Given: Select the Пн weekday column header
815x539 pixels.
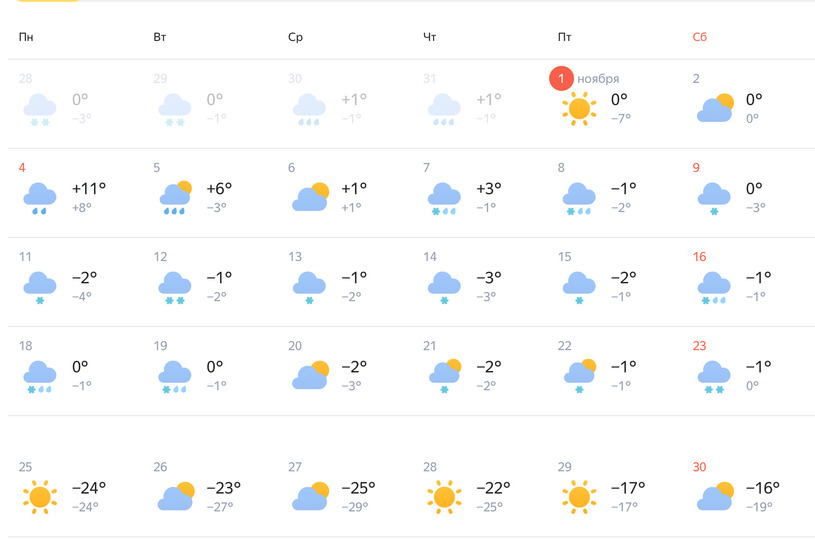Looking at the screenshot, I should coord(26,37).
